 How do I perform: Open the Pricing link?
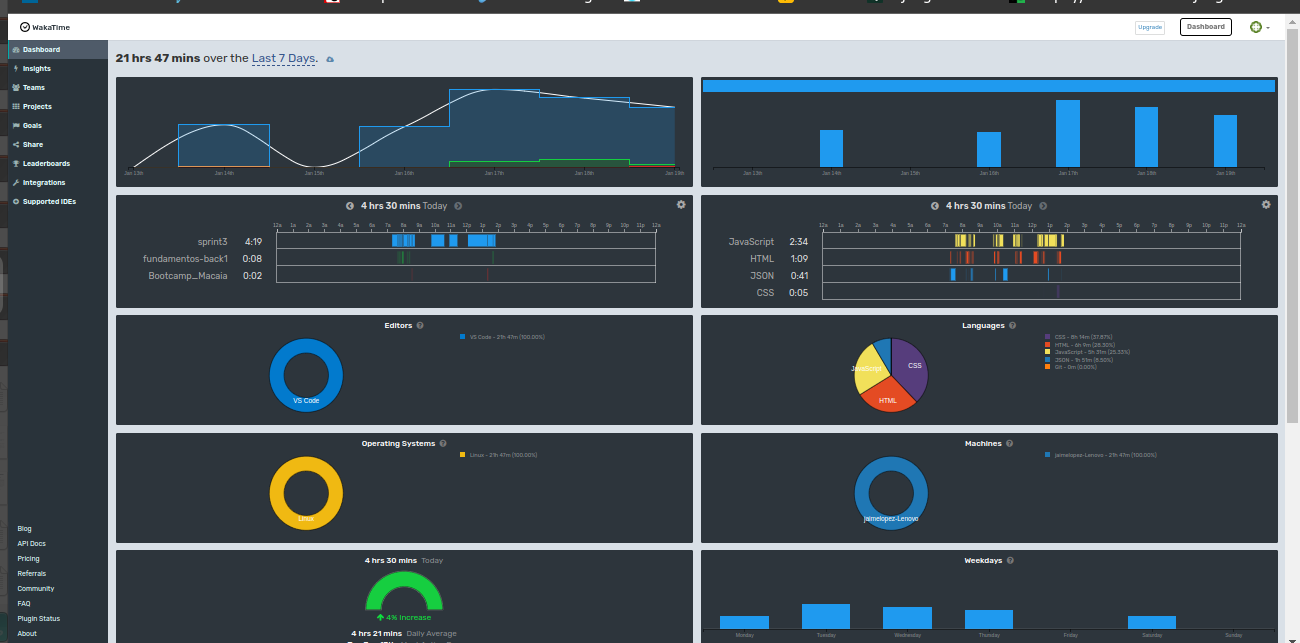[x=28, y=558]
